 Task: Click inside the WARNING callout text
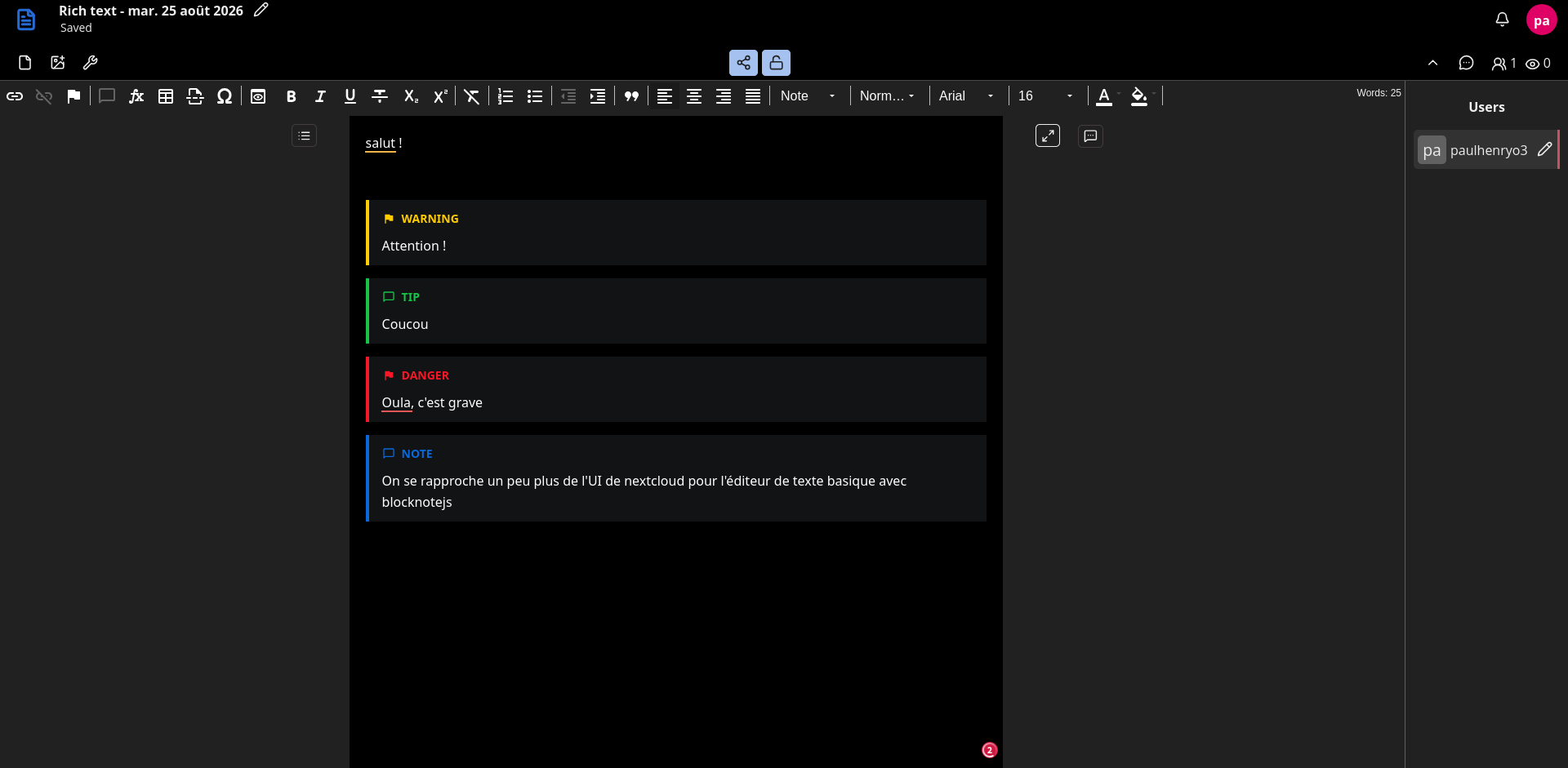[x=414, y=246]
